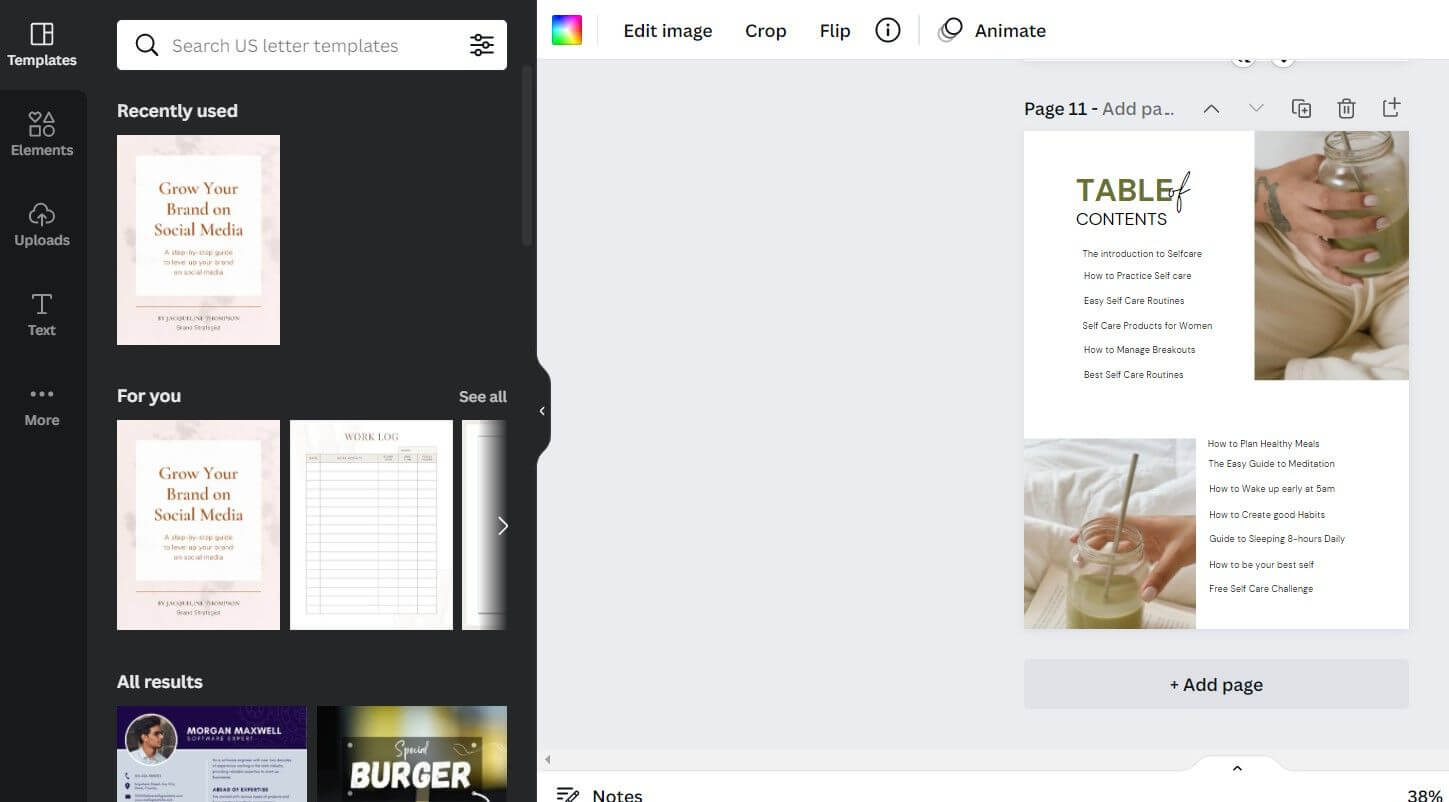Open the More sidebar options
1449x802 pixels.
(x=42, y=405)
